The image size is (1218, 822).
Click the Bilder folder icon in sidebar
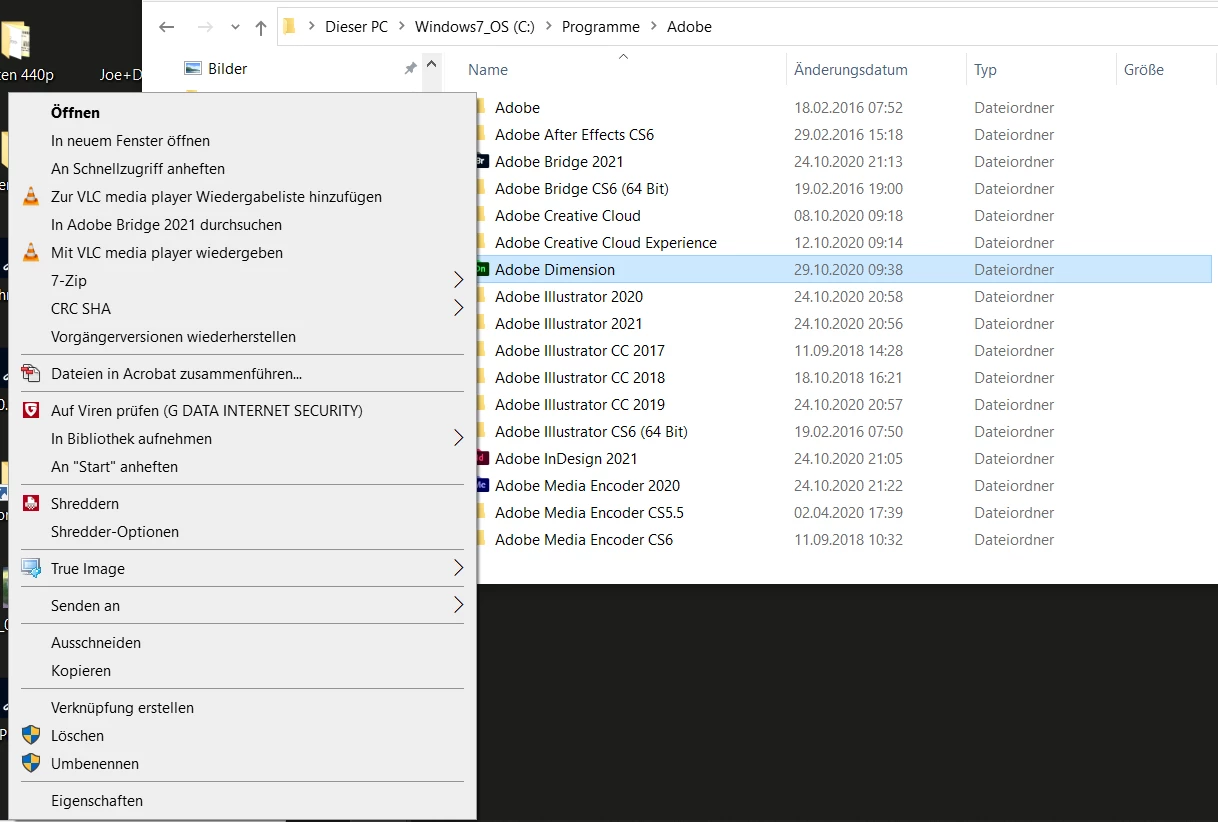click(x=194, y=68)
